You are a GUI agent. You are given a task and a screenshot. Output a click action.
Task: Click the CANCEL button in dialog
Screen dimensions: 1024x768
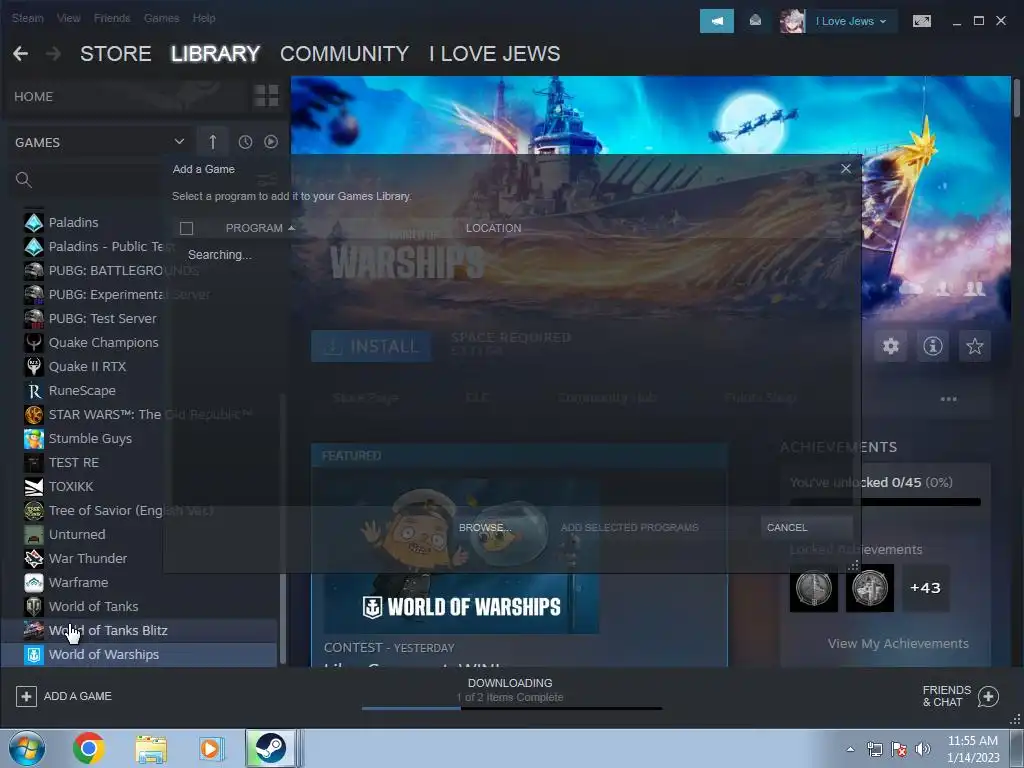[807, 527]
